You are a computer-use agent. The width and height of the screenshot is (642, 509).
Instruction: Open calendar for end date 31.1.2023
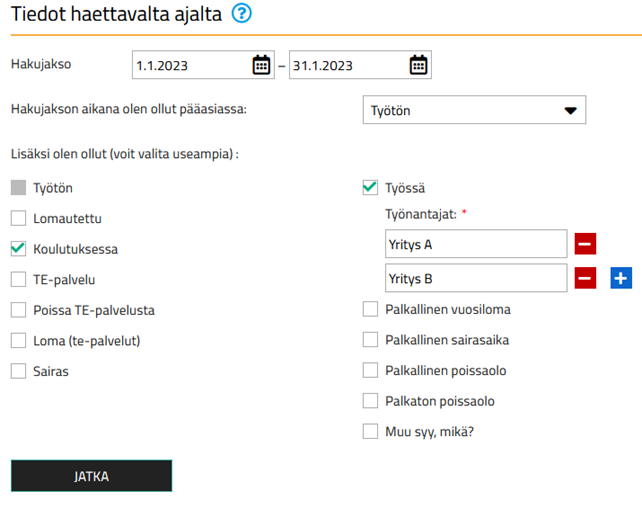418,65
